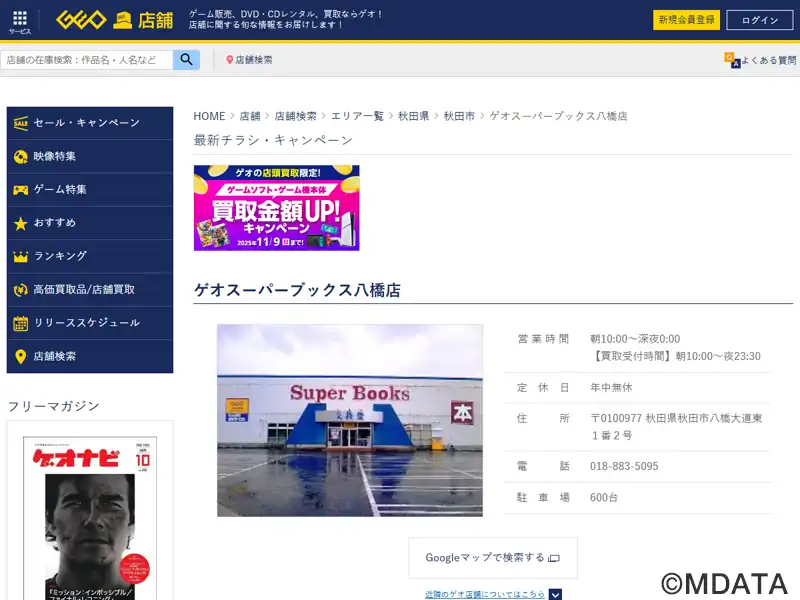Open the Sale & Campaign sidebar item
This screenshot has height=600, width=800.
point(89,123)
